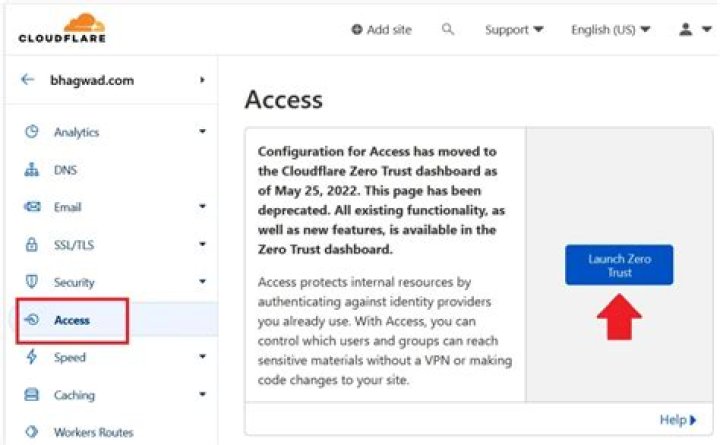Image resolution: width=720 pixels, height=445 pixels.
Task: Open the user account dropdown
Action: click(x=694, y=30)
